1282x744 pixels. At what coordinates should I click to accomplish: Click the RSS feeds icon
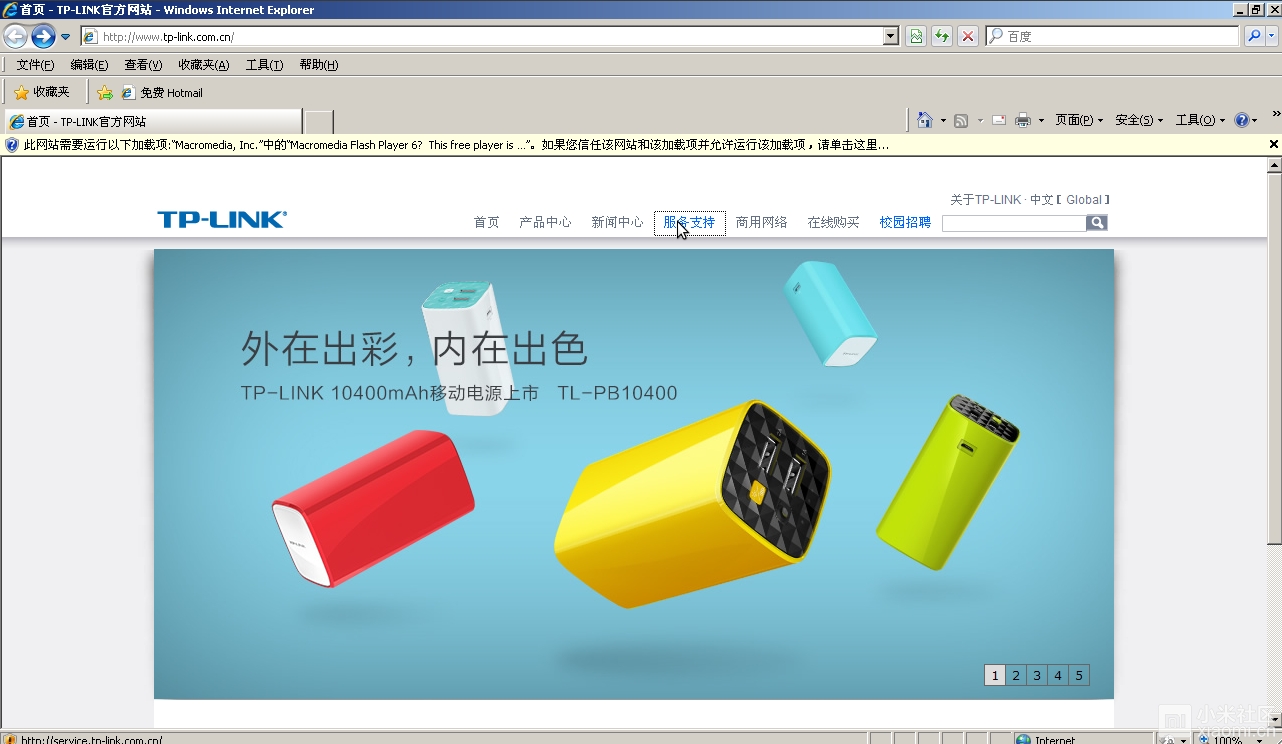tap(961, 121)
